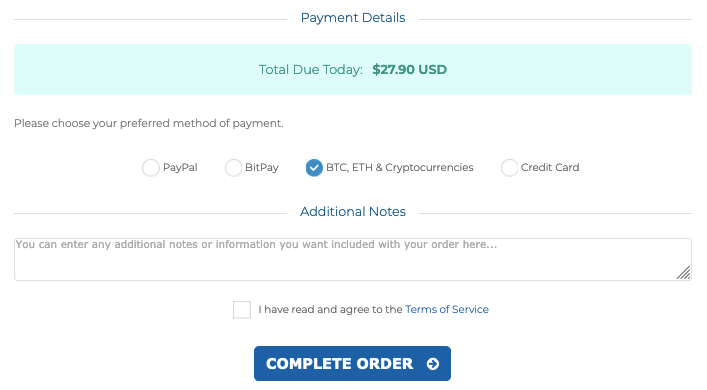Viewport: 707px width, 390px height.
Task: Click the $27.90 USD total amount
Action: (x=409, y=69)
